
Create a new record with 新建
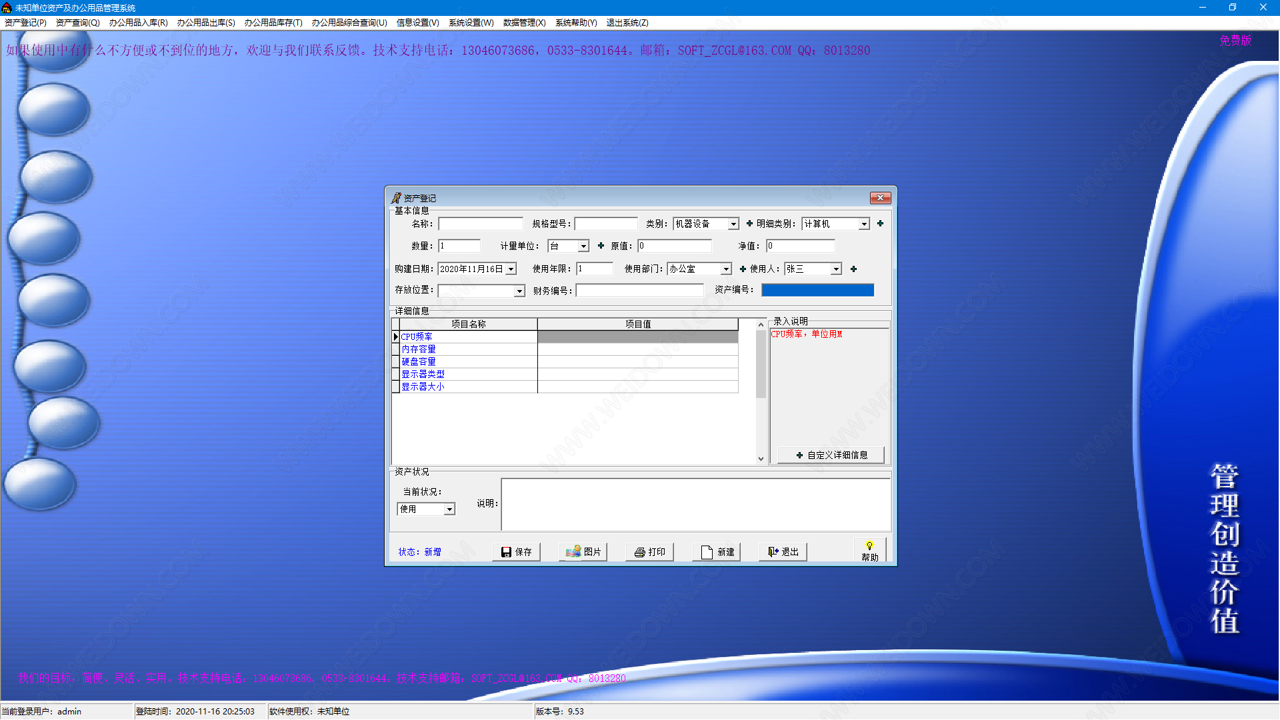(716, 552)
